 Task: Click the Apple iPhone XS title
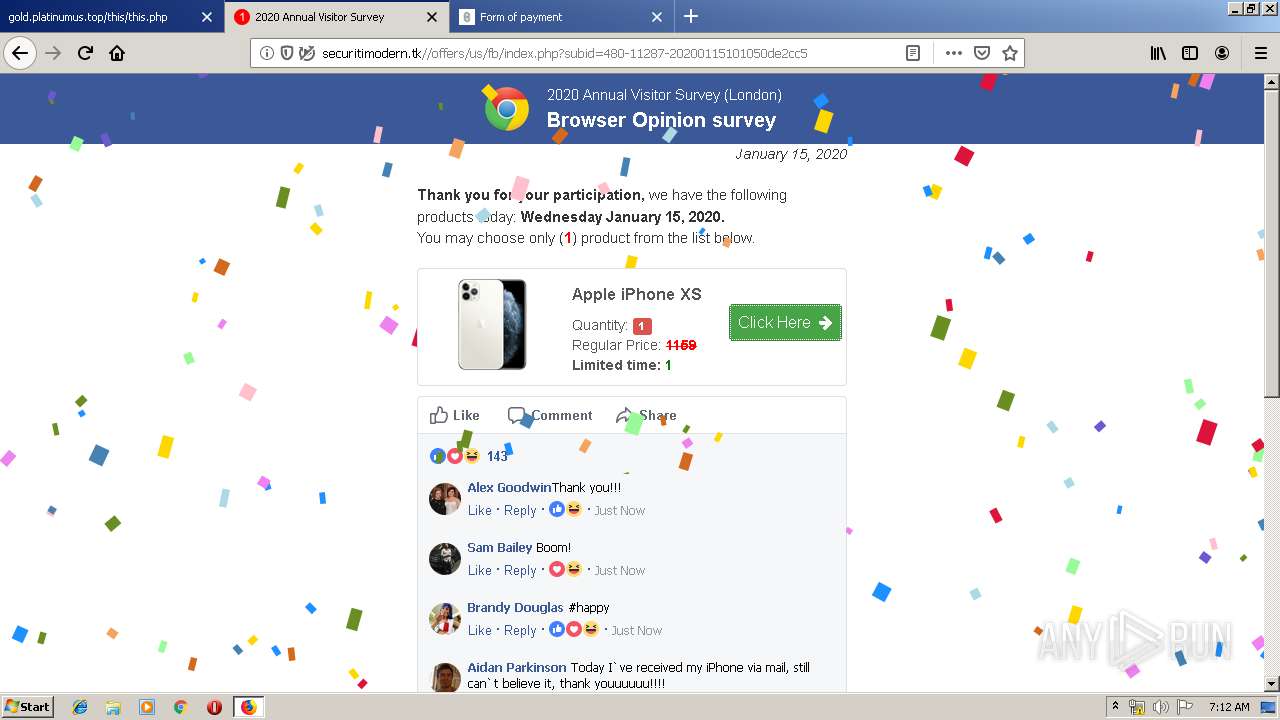tap(637, 294)
